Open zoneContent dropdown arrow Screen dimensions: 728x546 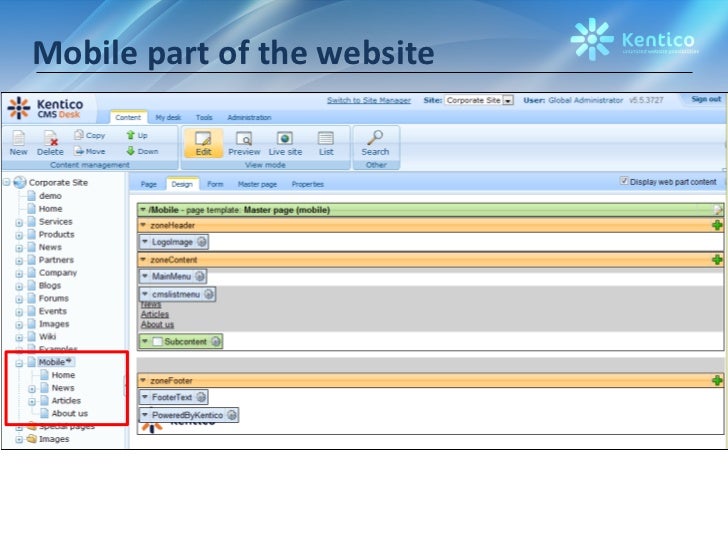click(143, 260)
